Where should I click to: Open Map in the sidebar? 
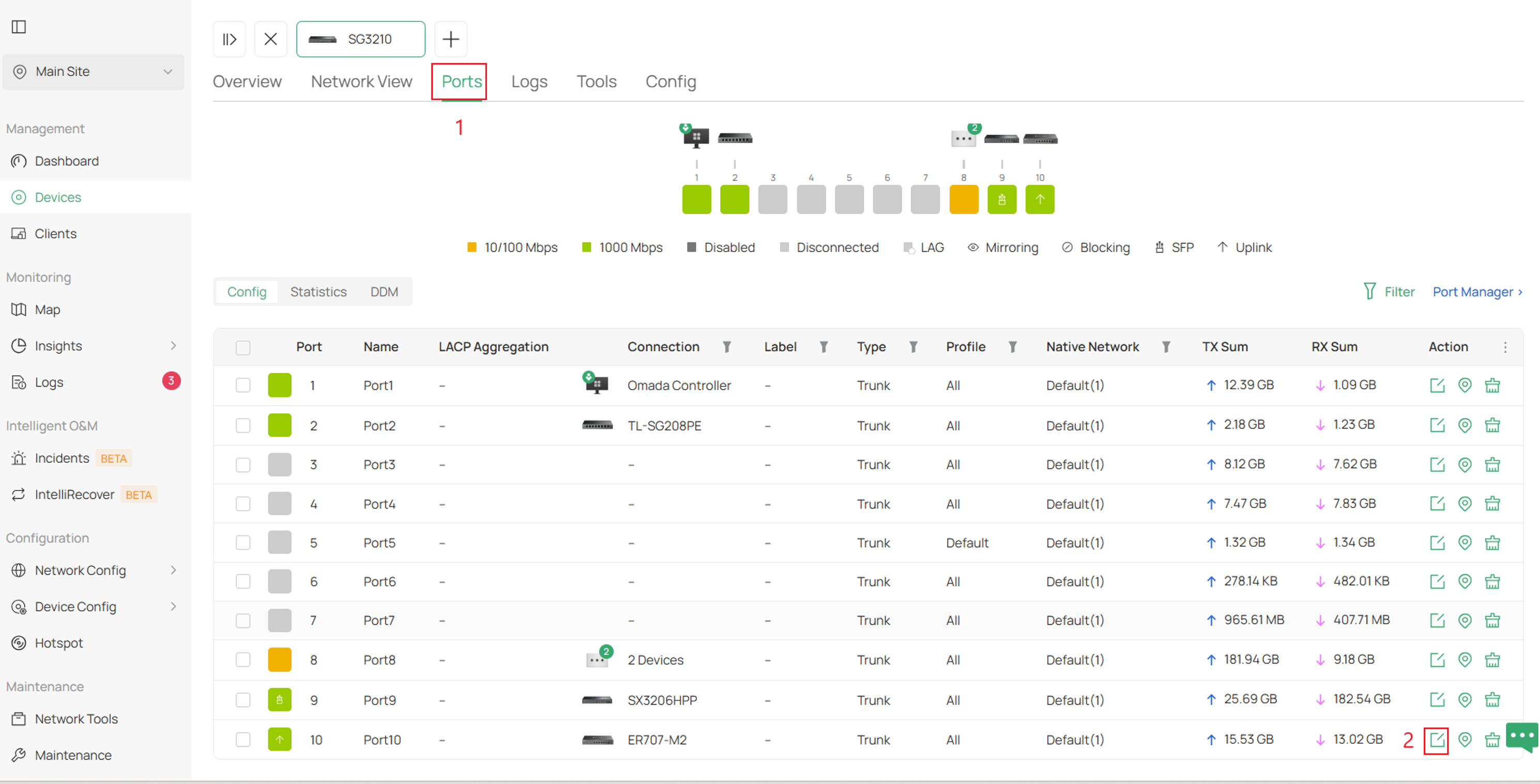(96, 310)
